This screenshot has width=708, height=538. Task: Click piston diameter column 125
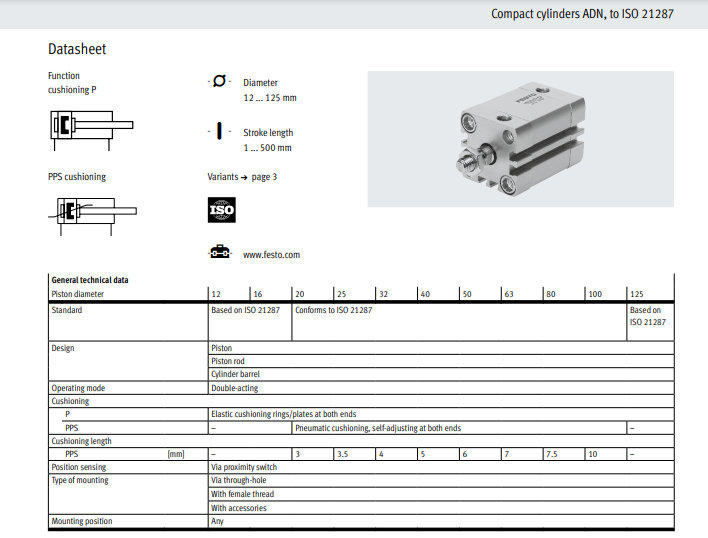637,294
